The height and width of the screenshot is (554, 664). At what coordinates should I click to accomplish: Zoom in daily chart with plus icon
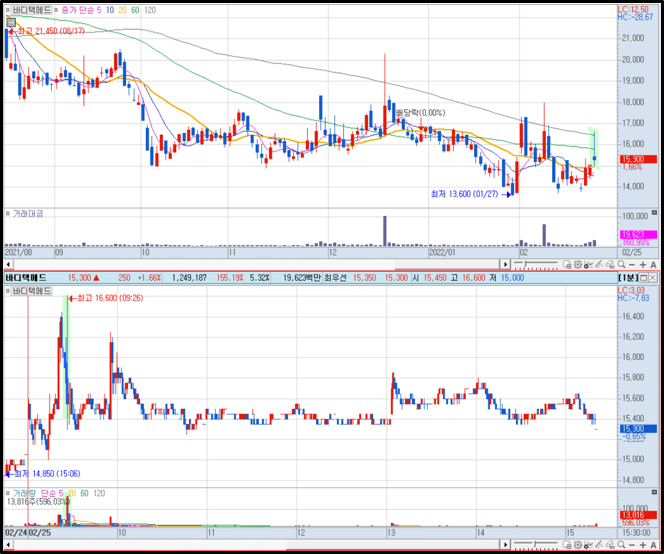(643, 264)
